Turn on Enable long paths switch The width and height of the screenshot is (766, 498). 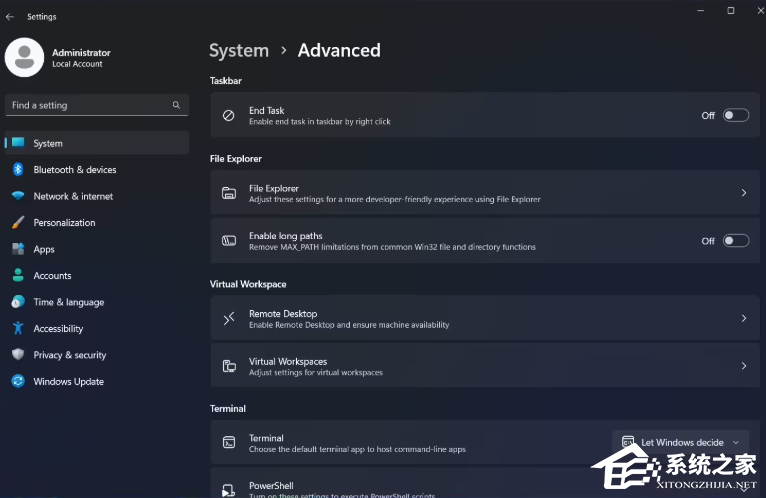pos(735,241)
